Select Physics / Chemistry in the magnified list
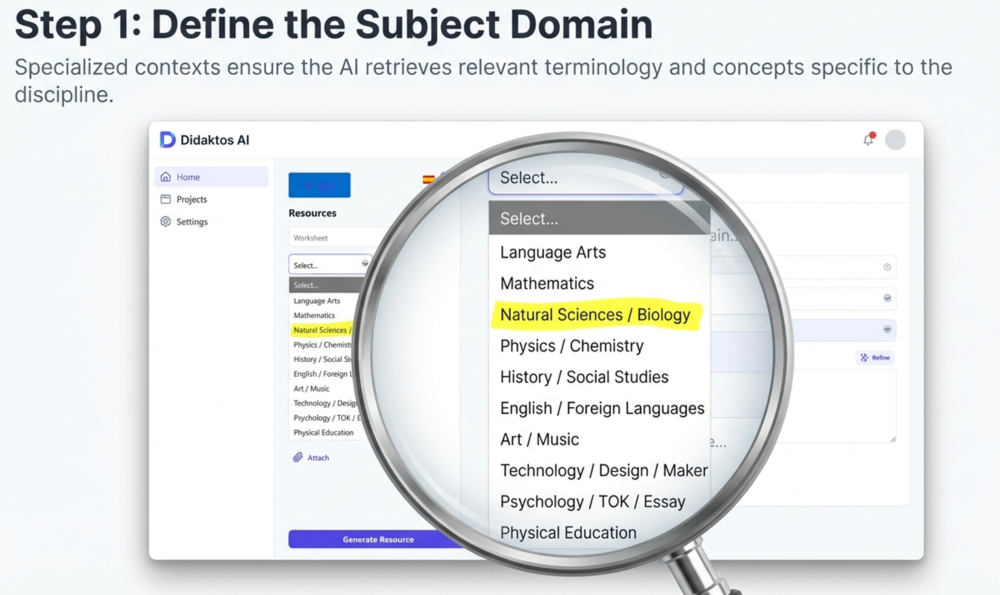 click(x=571, y=346)
